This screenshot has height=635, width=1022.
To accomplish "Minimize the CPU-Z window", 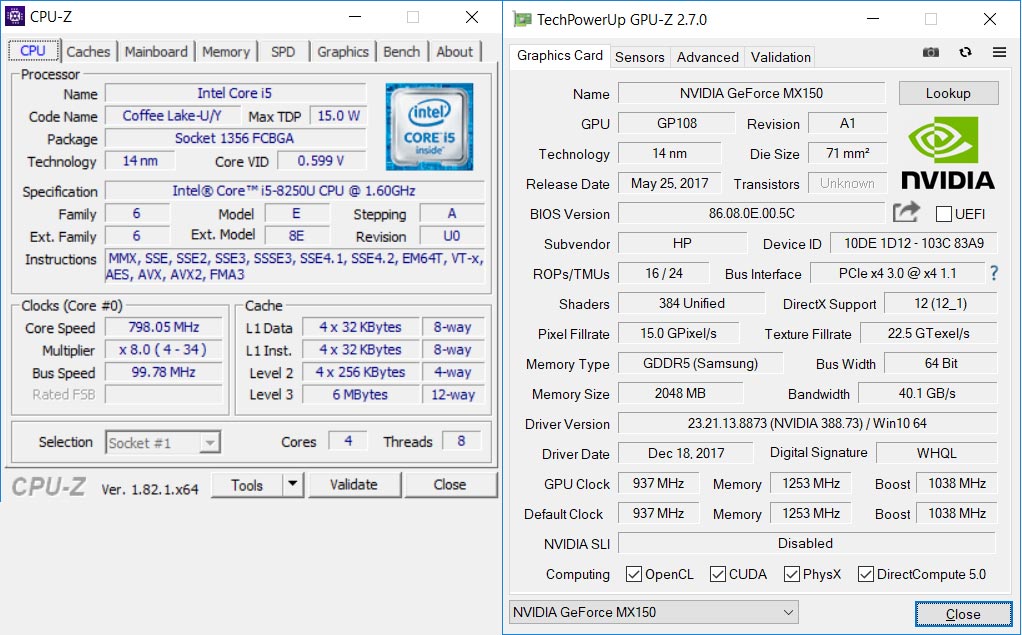I will [x=355, y=17].
